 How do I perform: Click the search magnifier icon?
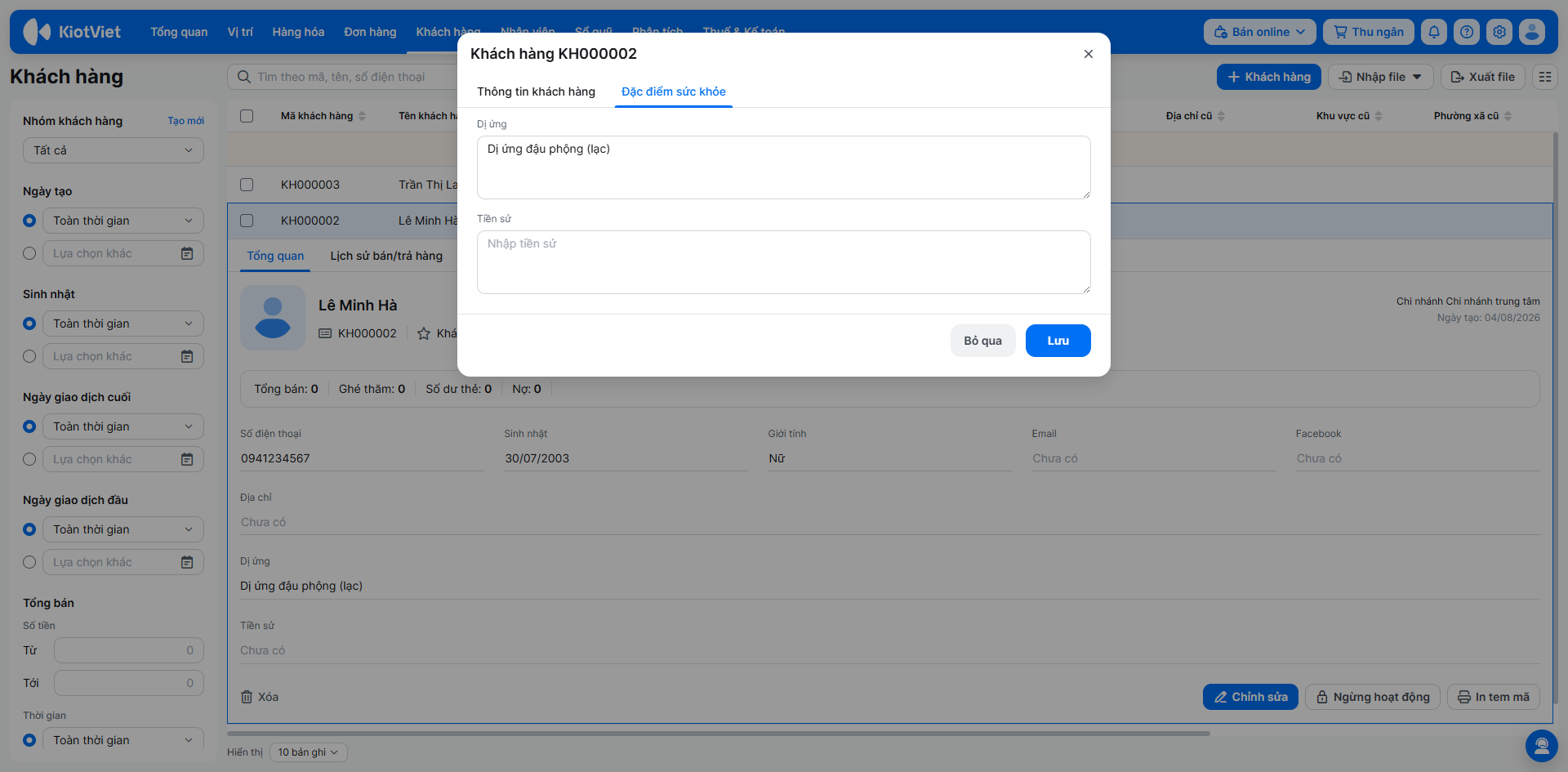click(x=243, y=77)
